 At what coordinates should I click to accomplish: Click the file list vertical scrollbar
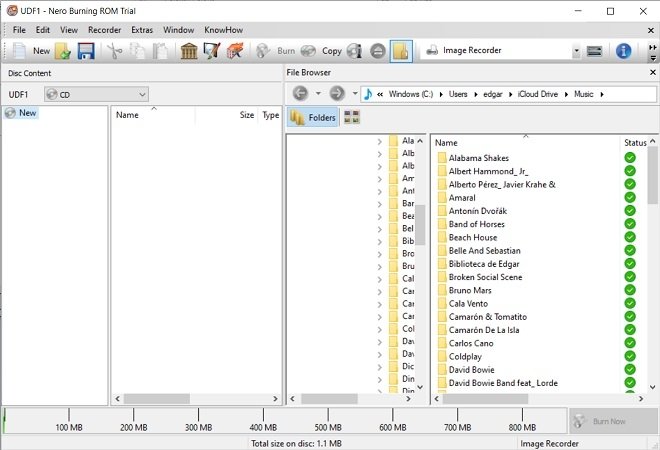point(652,176)
